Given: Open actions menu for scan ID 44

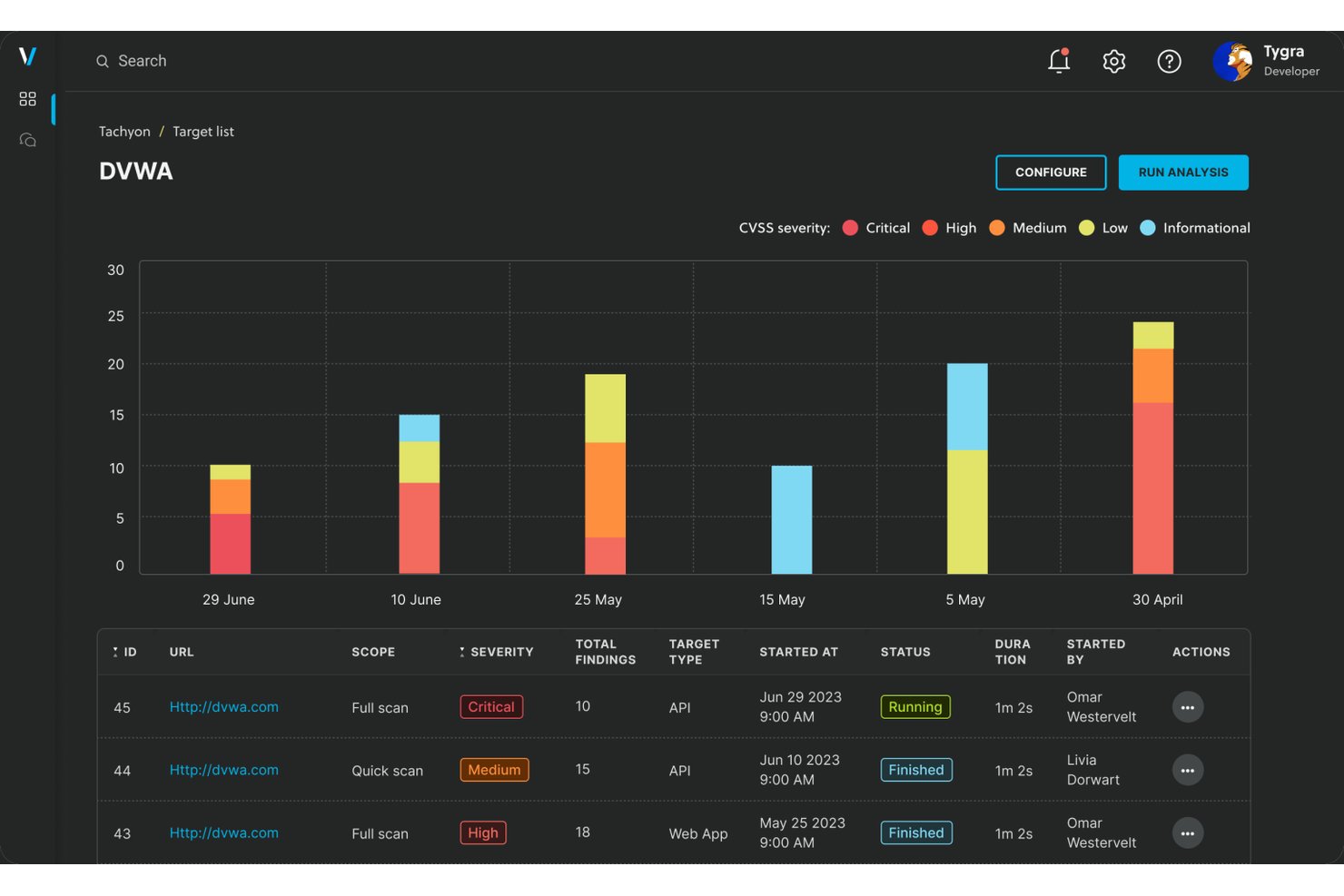Looking at the screenshot, I should click(1188, 770).
